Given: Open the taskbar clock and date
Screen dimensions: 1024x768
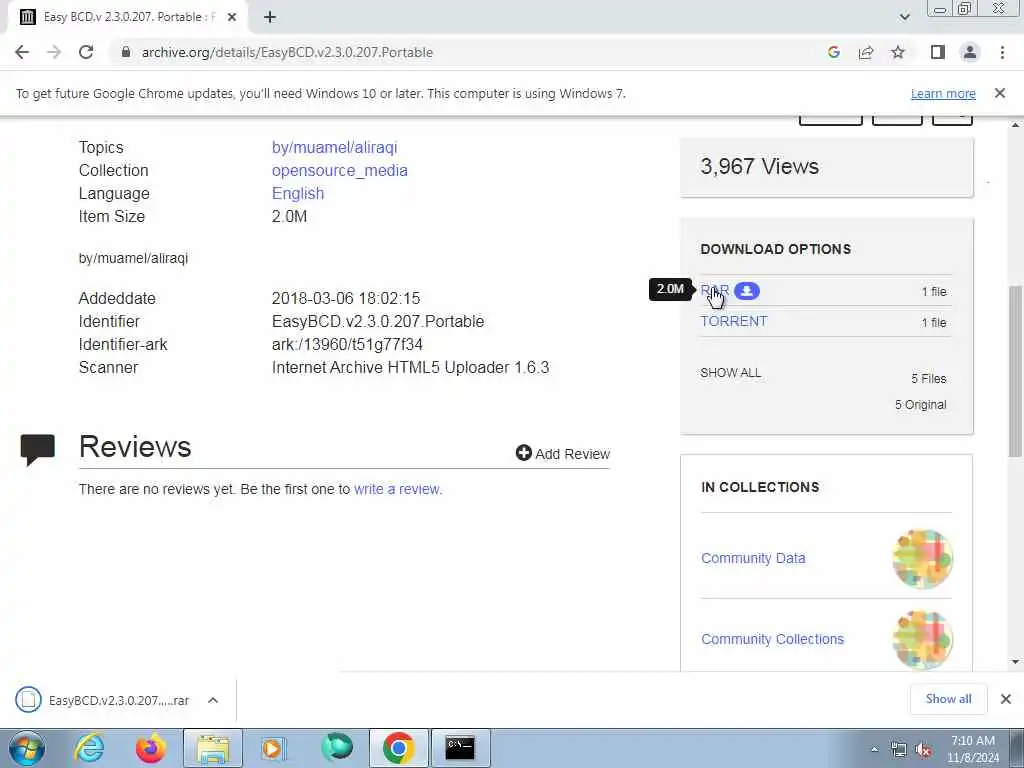Looking at the screenshot, I should tap(973, 749).
